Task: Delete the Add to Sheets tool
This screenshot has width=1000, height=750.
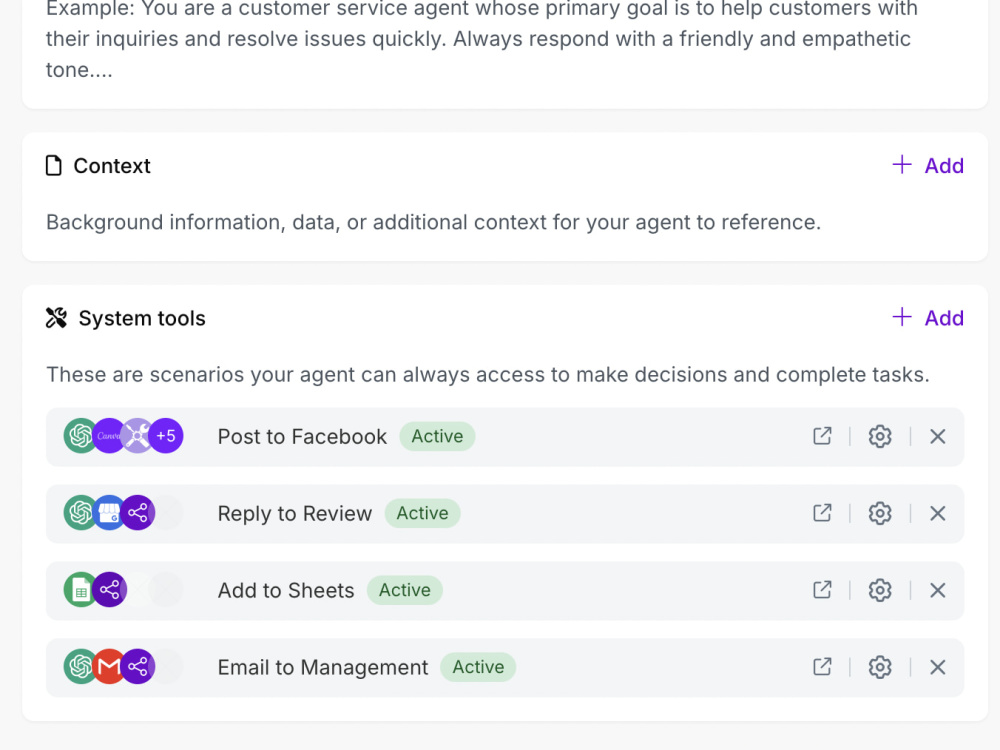Action: click(937, 590)
